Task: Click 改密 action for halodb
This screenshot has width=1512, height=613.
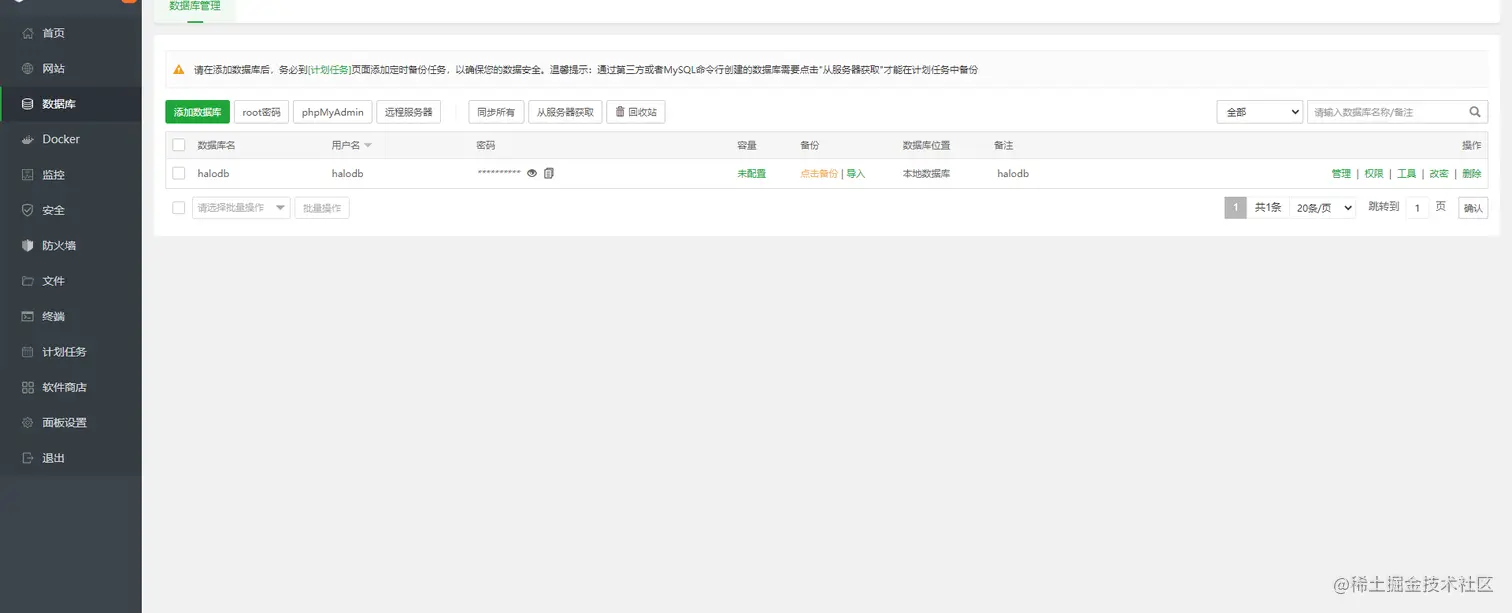Action: click(1439, 173)
